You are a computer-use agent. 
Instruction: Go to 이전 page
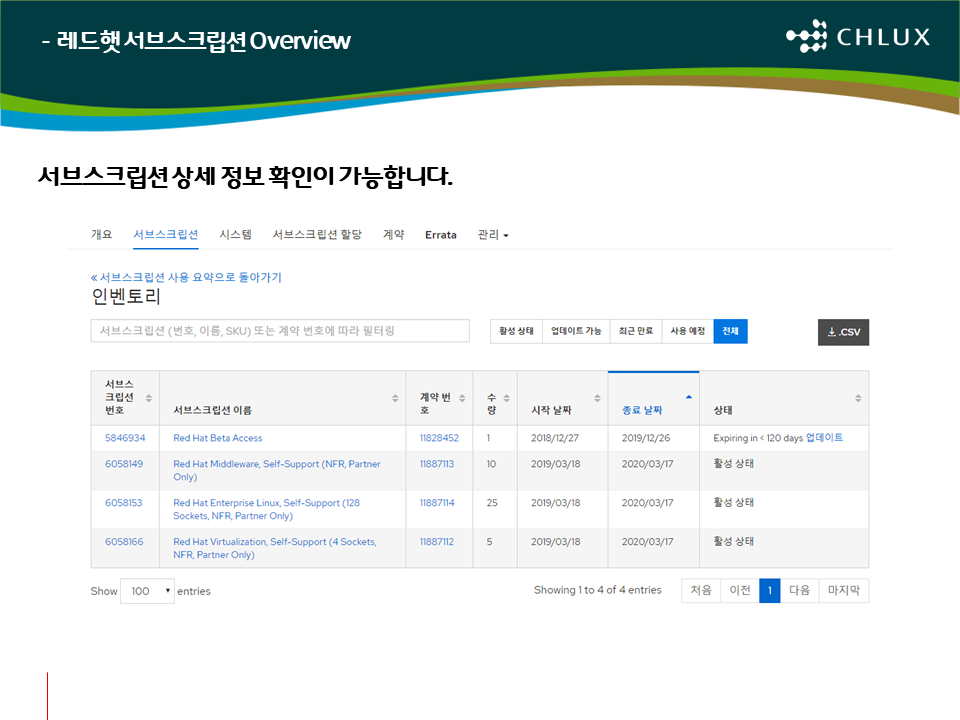pyautogui.click(x=740, y=590)
